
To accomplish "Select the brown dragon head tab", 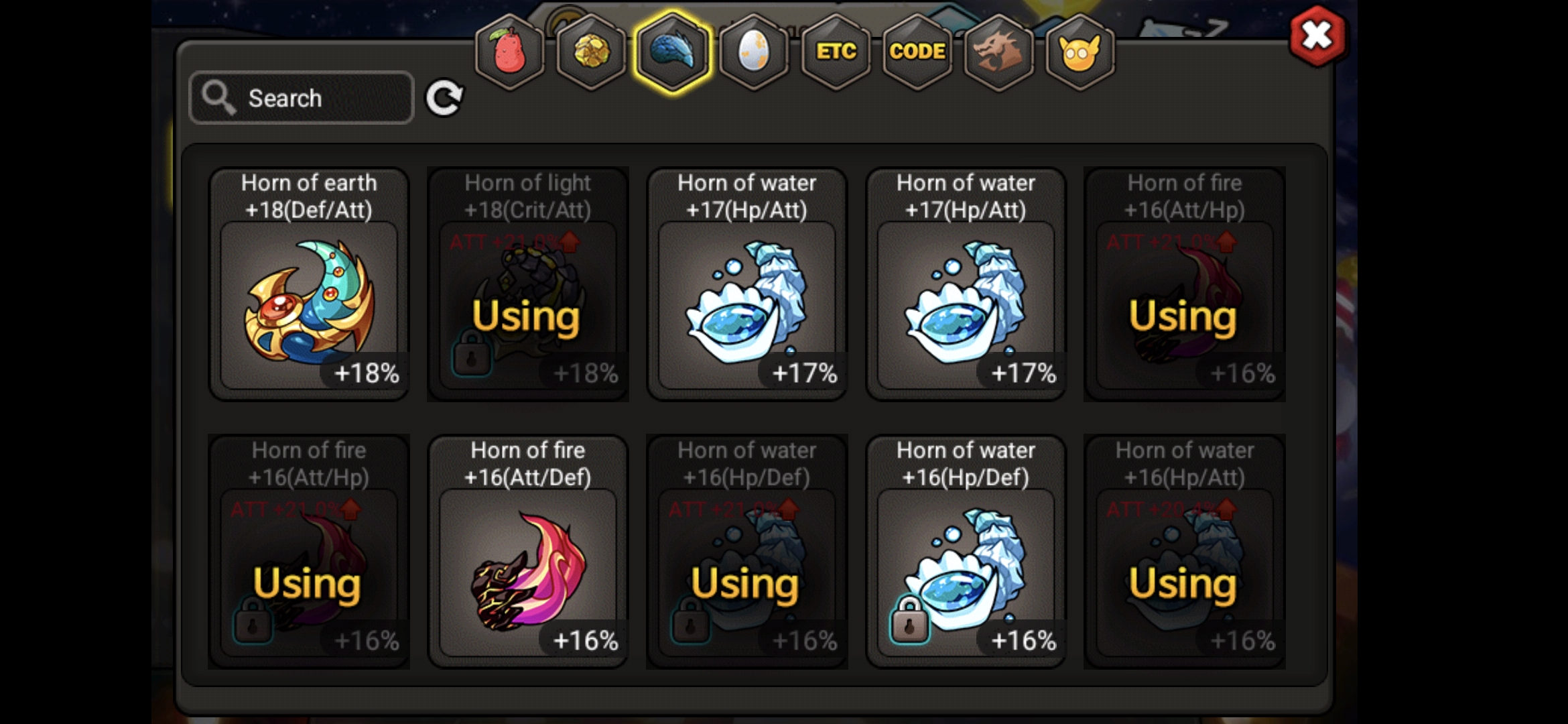I will (998, 52).
